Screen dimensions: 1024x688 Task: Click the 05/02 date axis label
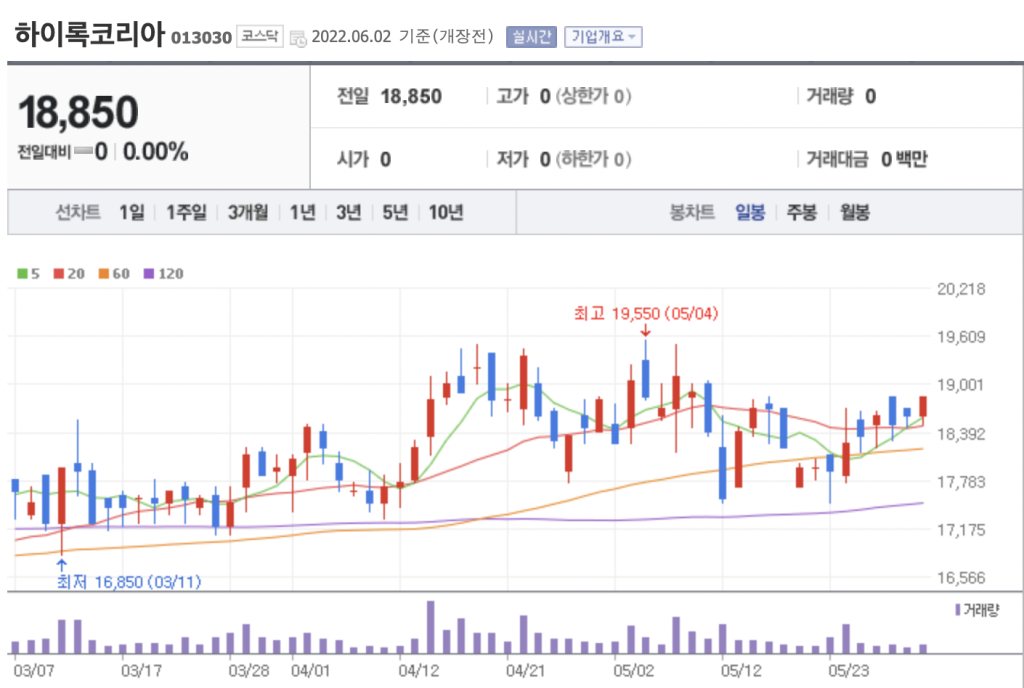(633, 670)
